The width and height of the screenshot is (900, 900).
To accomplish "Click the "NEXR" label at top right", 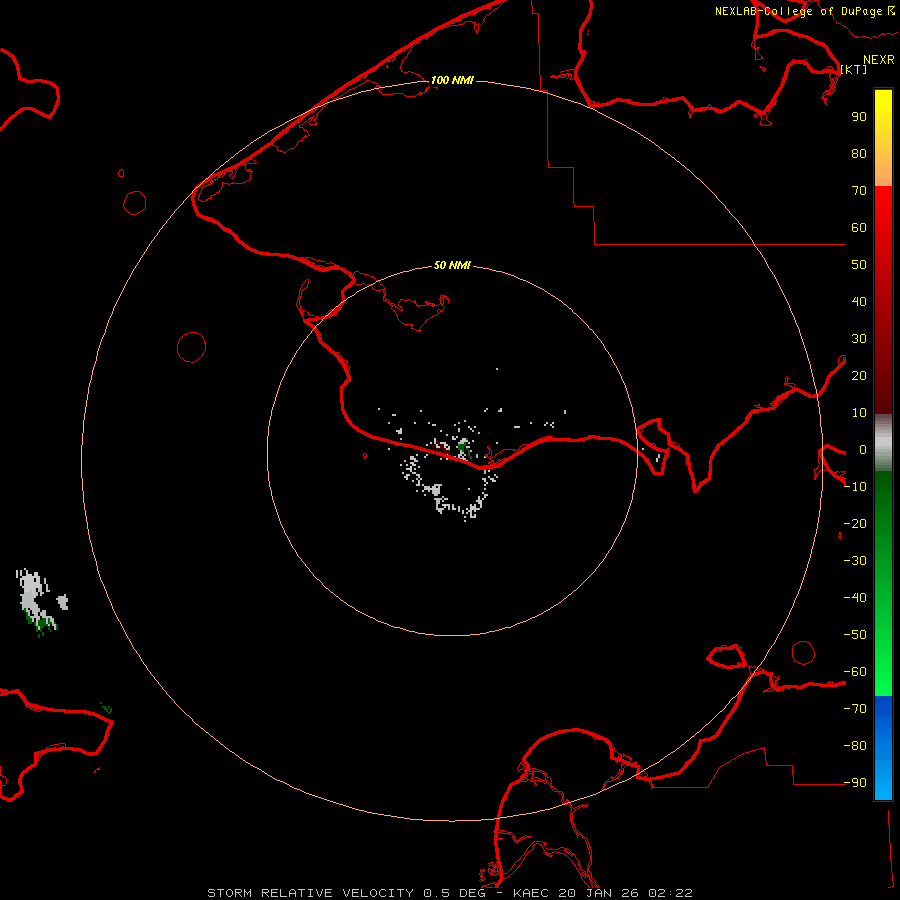I will tap(878, 60).
